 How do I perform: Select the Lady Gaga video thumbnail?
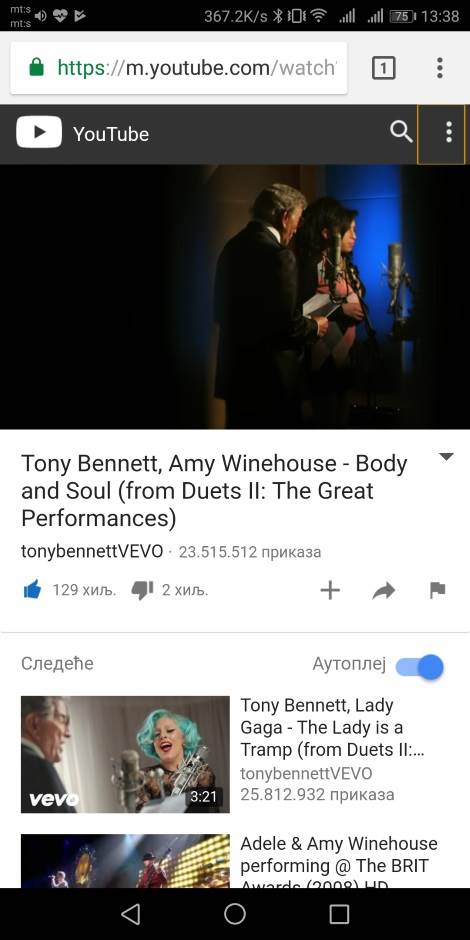(125, 754)
